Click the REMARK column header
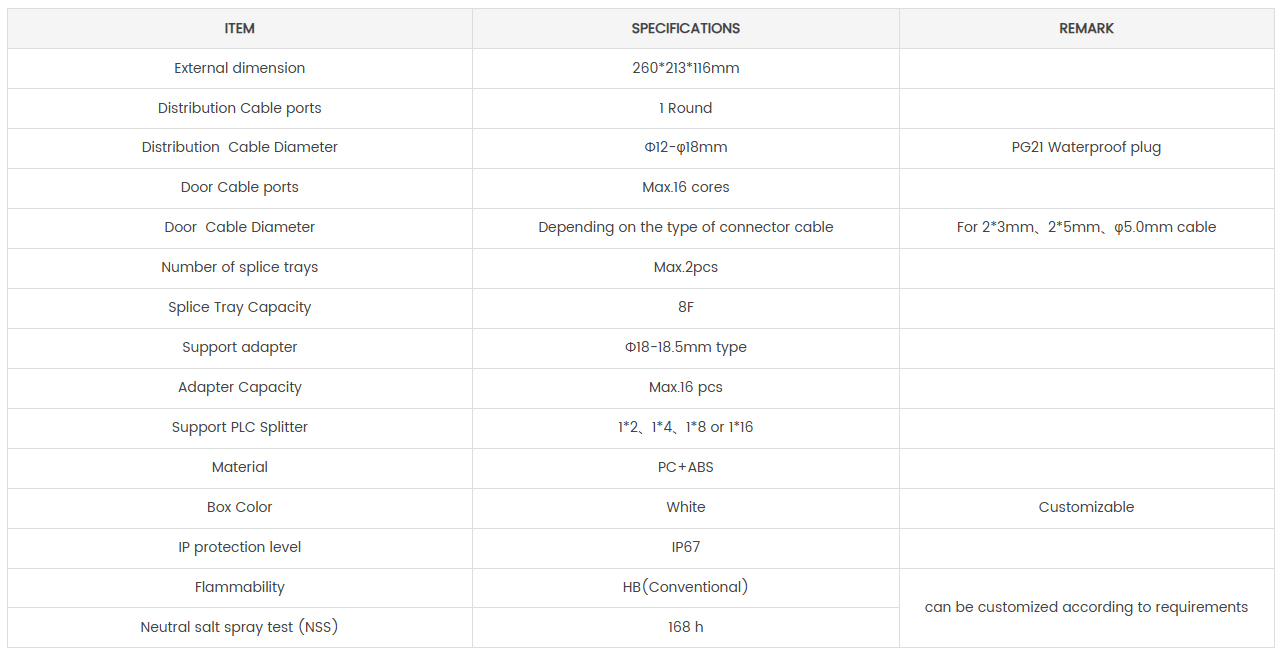Image resolution: width=1283 pixels, height=657 pixels. point(1086,28)
